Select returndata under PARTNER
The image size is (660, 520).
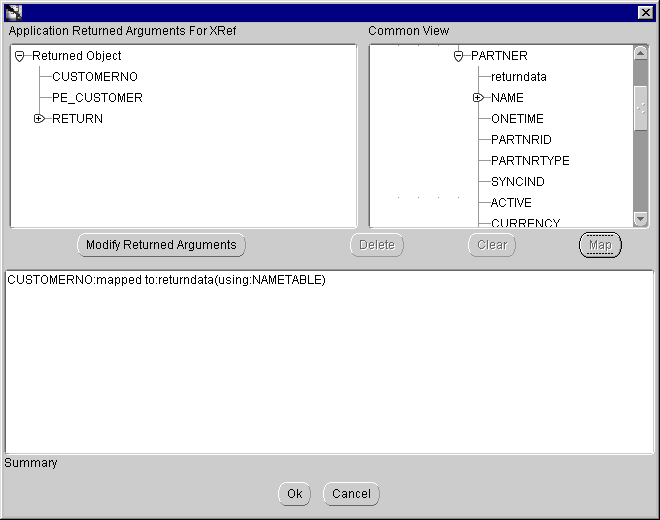[518, 77]
